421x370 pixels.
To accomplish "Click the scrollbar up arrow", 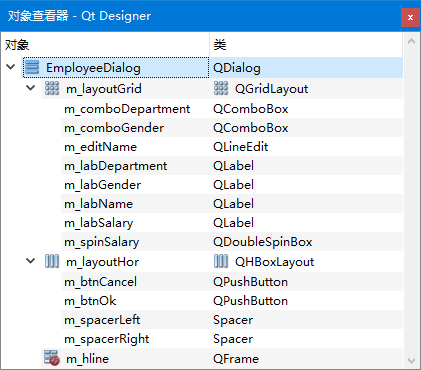I will point(411,41).
